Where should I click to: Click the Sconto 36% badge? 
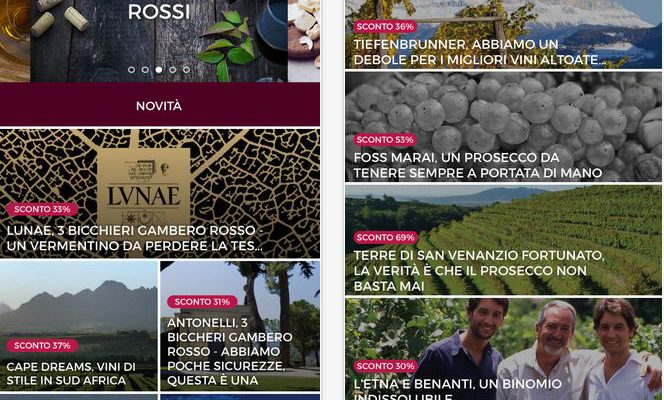point(385,27)
